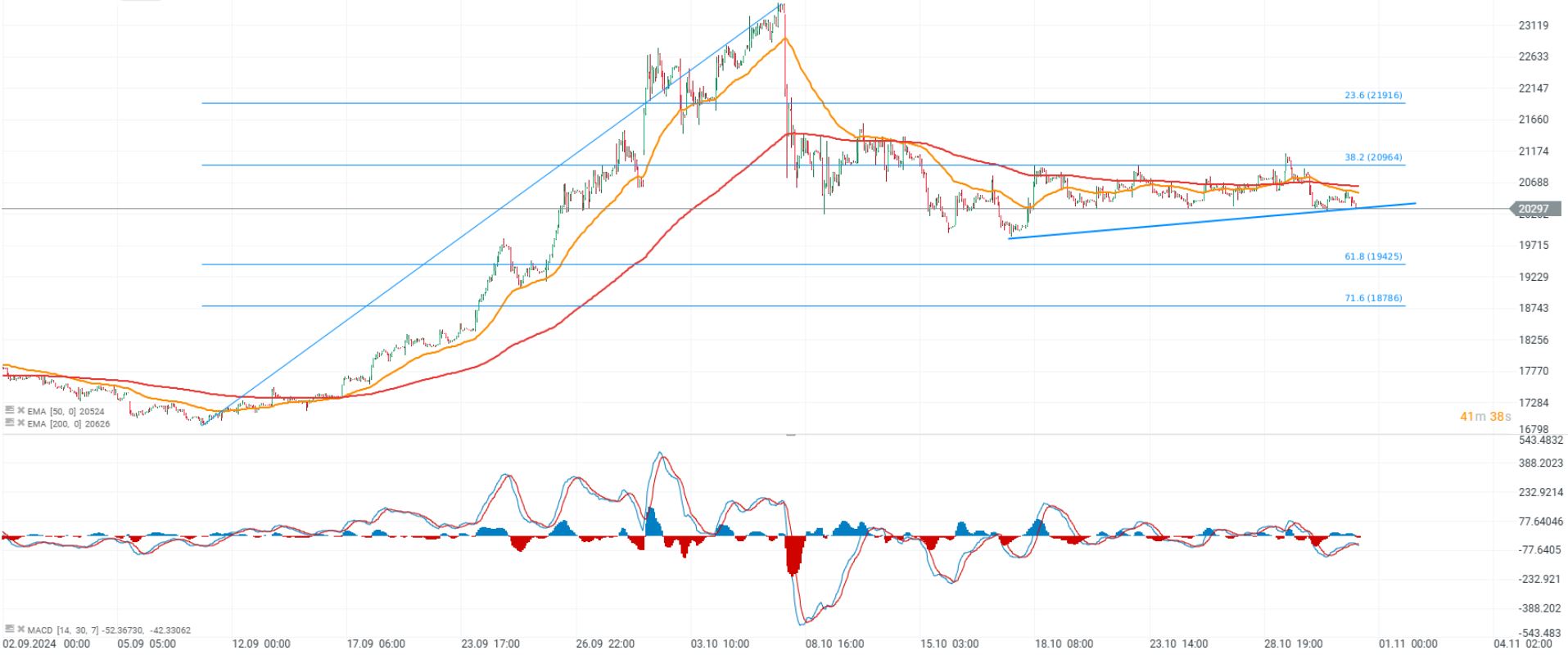This screenshot has height=655, width=1568.
Task: Click price axis value 19715
Action: pos(1534,246)
